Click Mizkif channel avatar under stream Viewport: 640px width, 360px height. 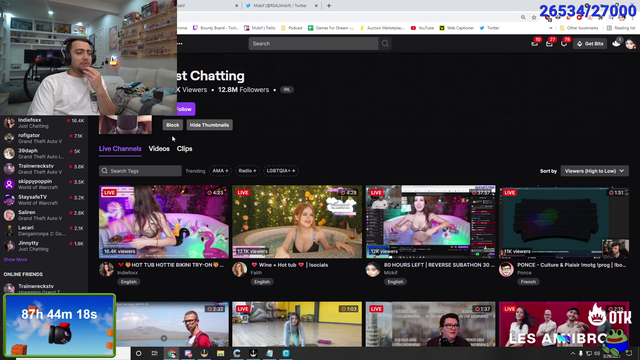[373, 269]
